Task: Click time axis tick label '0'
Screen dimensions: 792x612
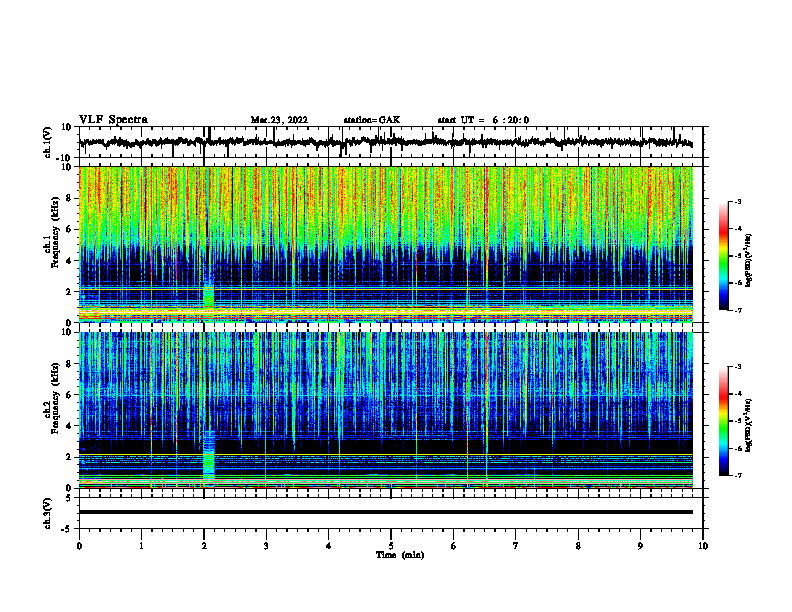Action: (79, 546)
